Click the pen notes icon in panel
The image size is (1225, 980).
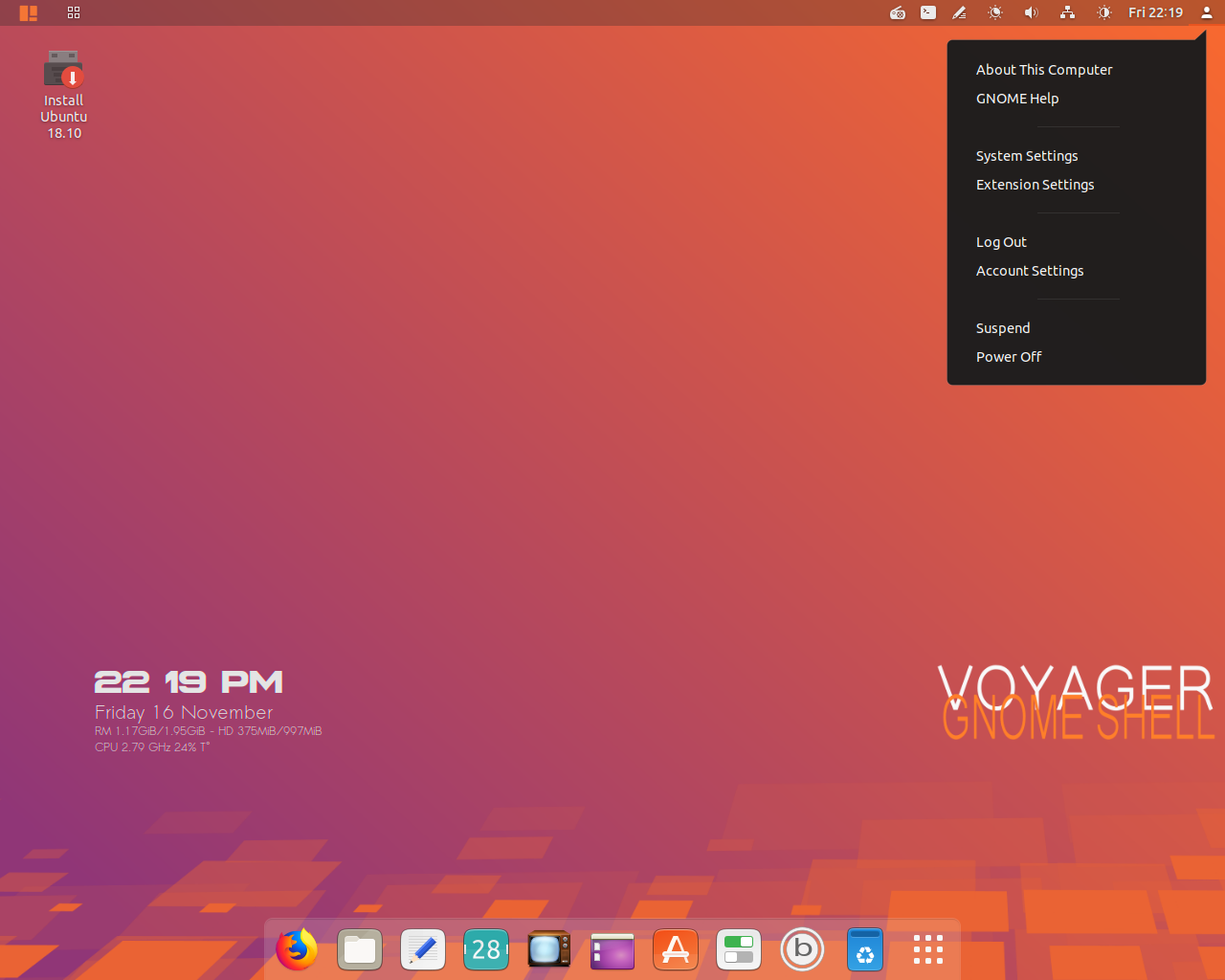point(960,12)
